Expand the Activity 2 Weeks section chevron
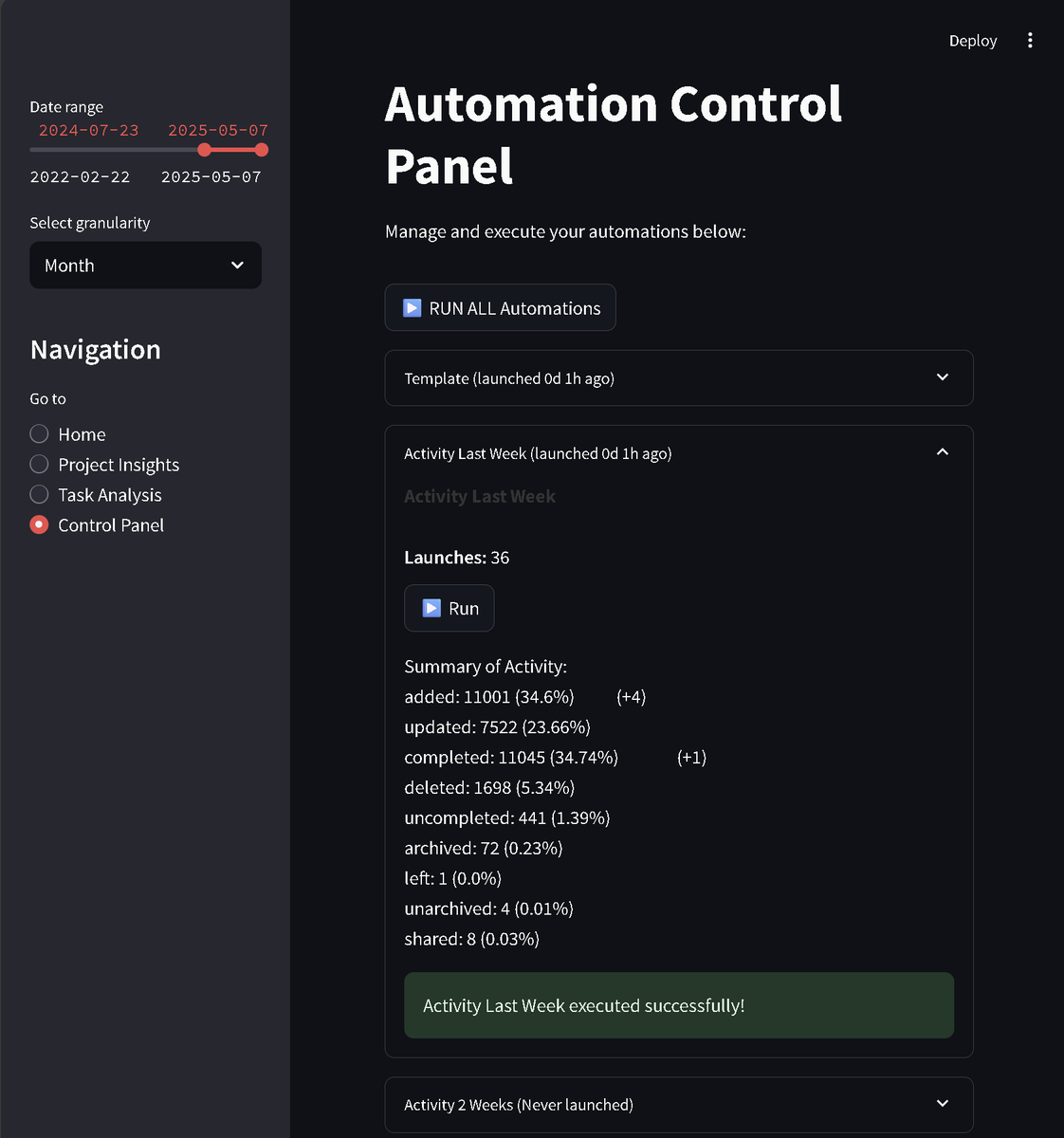 click(x=943, y=1104)
